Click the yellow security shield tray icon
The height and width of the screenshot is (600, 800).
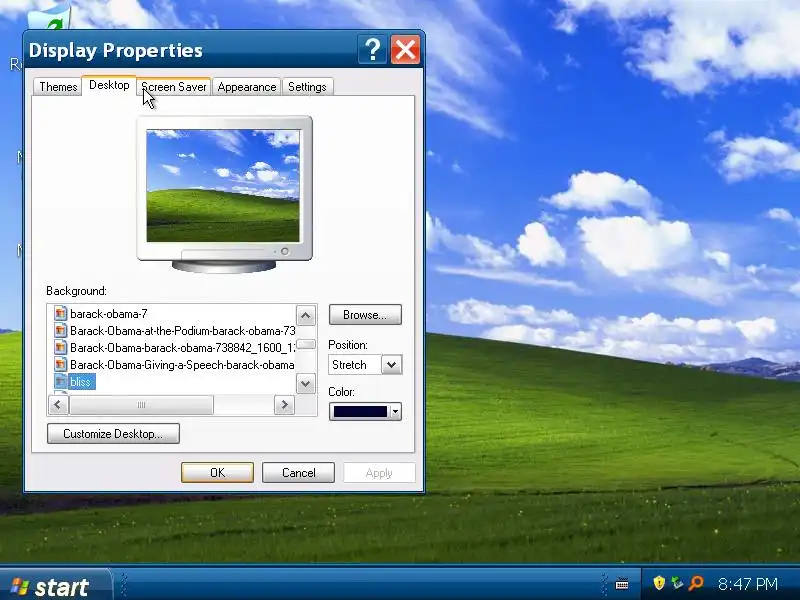(x=659, y=583)
